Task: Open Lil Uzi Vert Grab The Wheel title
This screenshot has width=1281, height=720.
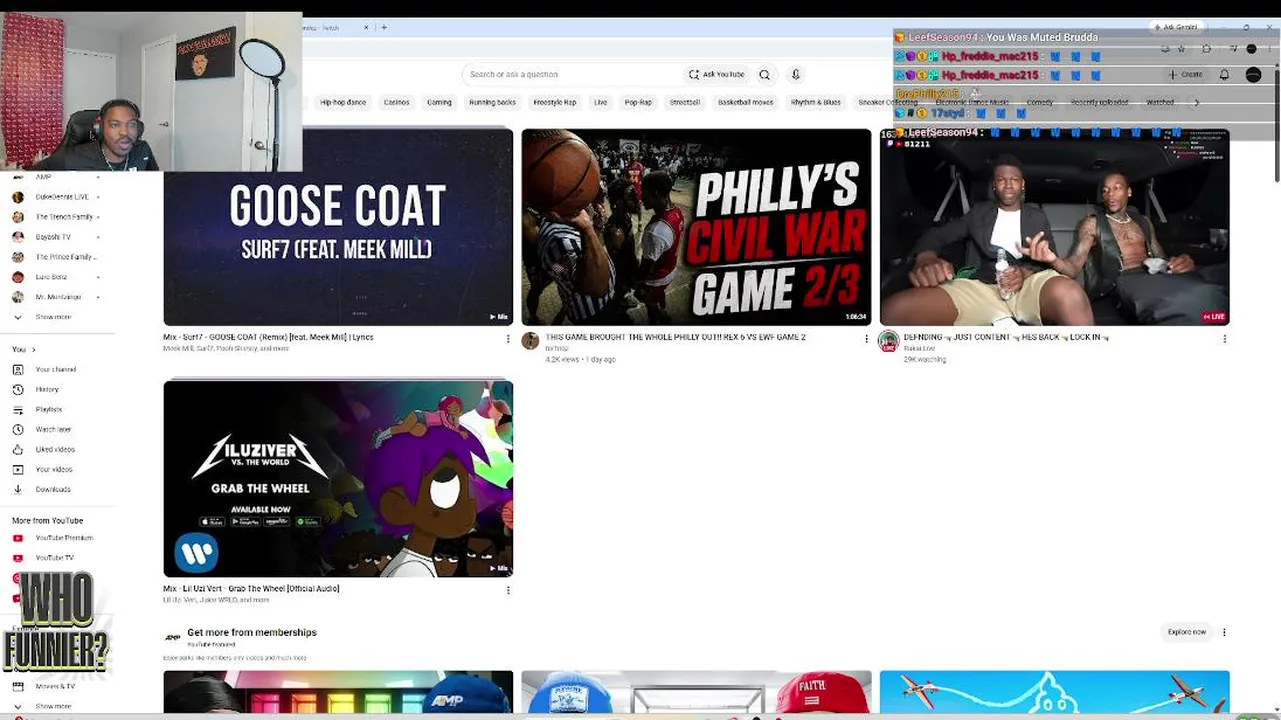Action: 251,588
